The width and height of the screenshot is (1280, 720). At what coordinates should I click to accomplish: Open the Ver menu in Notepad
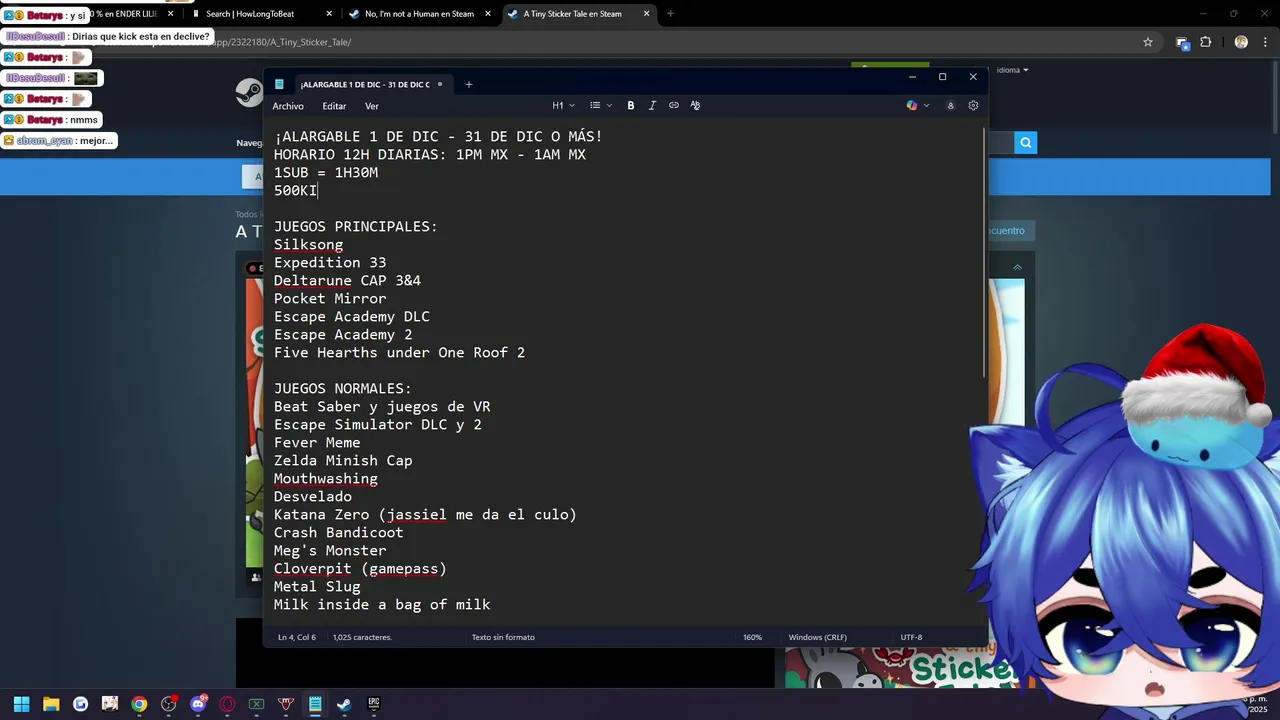[x=372, y=106]
